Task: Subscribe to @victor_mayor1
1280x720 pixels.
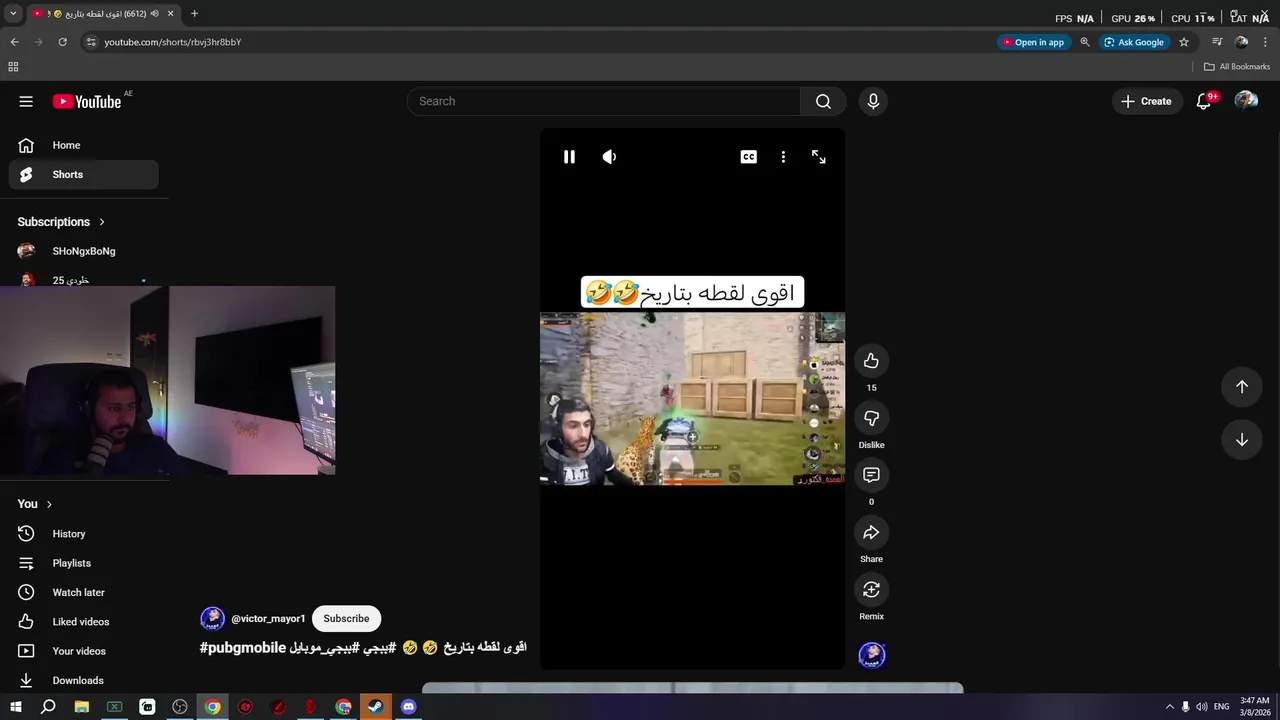Action: point(346,618)
